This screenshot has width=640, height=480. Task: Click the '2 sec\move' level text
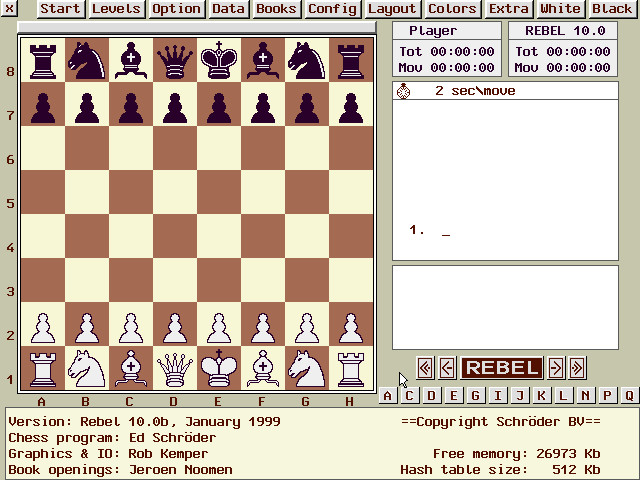[x=475, y=91]
